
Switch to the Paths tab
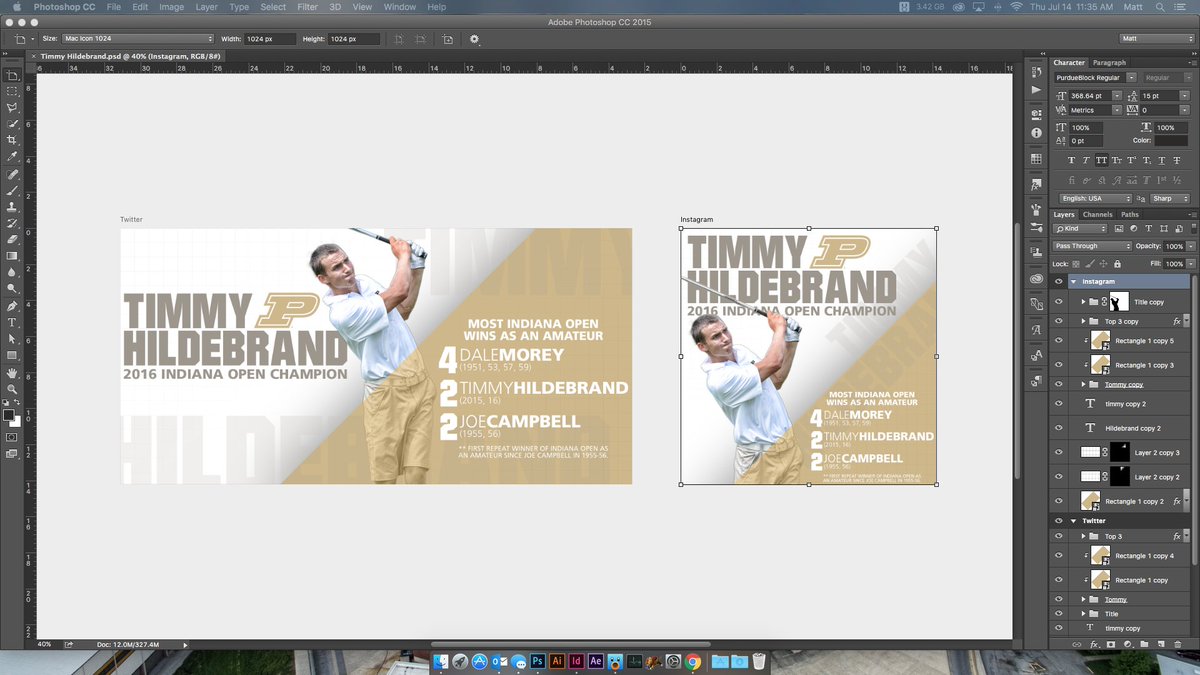1129,214
